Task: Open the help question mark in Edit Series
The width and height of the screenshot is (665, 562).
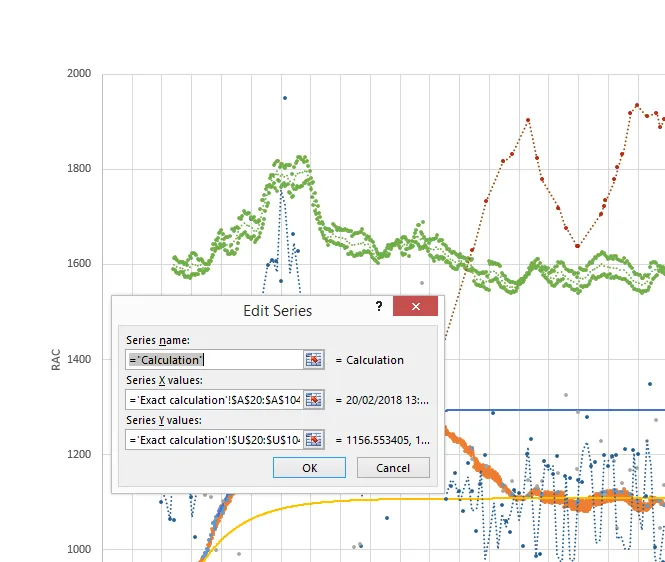Action: coord(379,306)
